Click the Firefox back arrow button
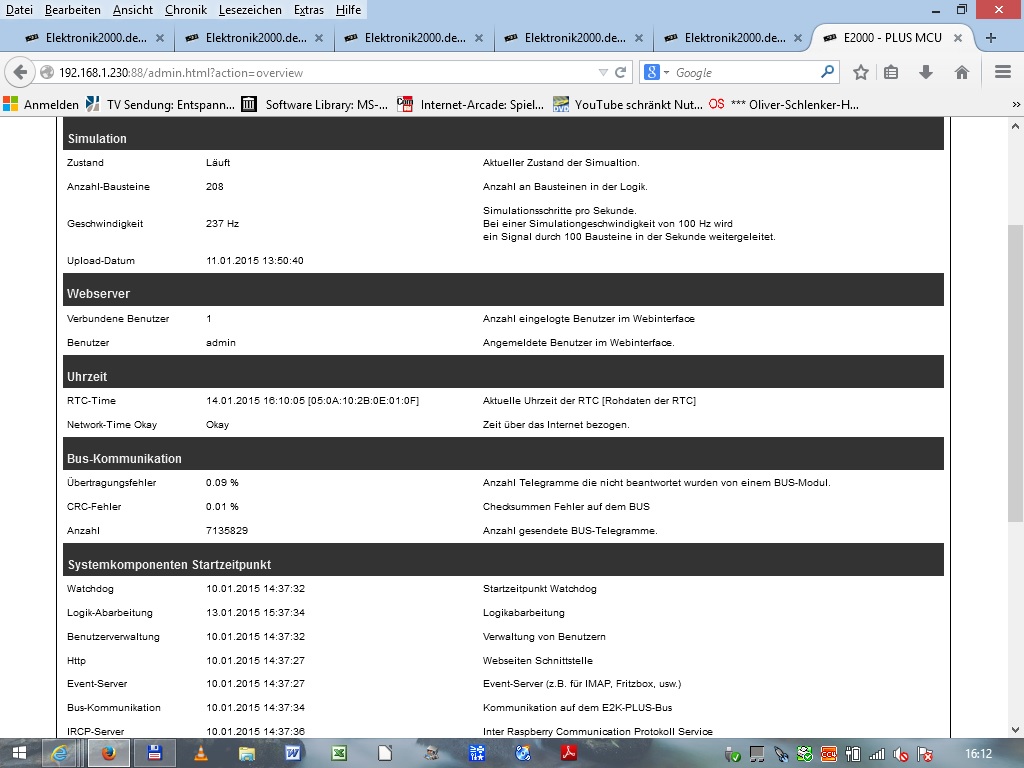This screenshot has height=768, width=1024. (20, 72)
